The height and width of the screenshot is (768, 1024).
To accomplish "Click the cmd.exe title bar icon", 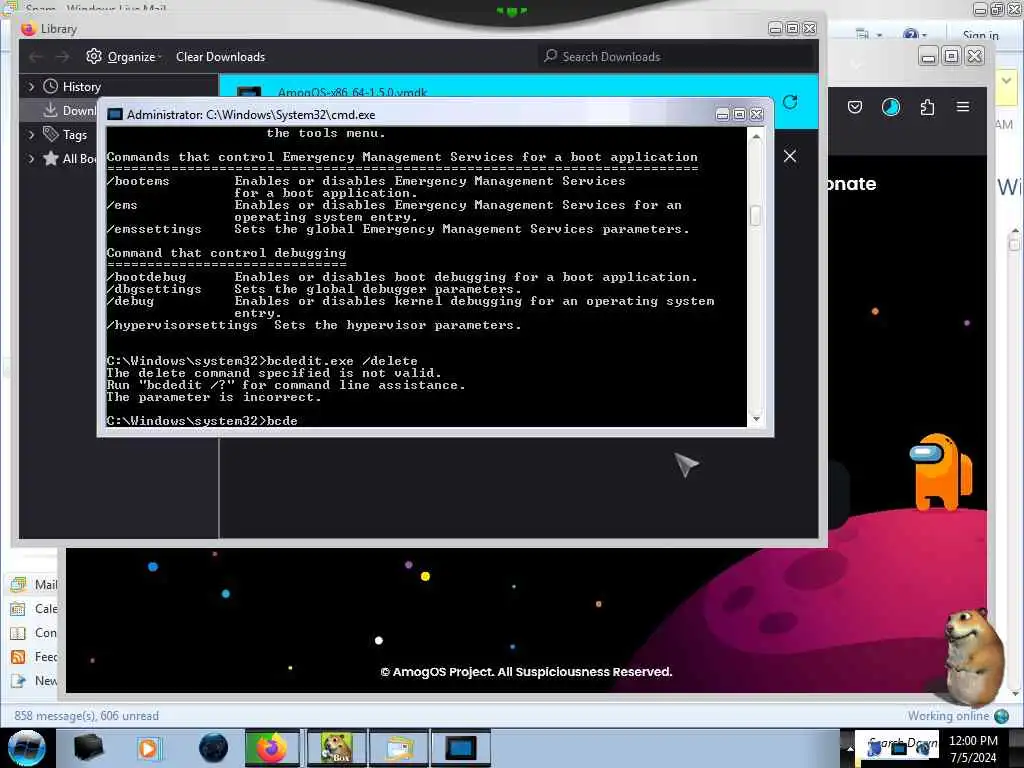I will [x=115, y=114].
